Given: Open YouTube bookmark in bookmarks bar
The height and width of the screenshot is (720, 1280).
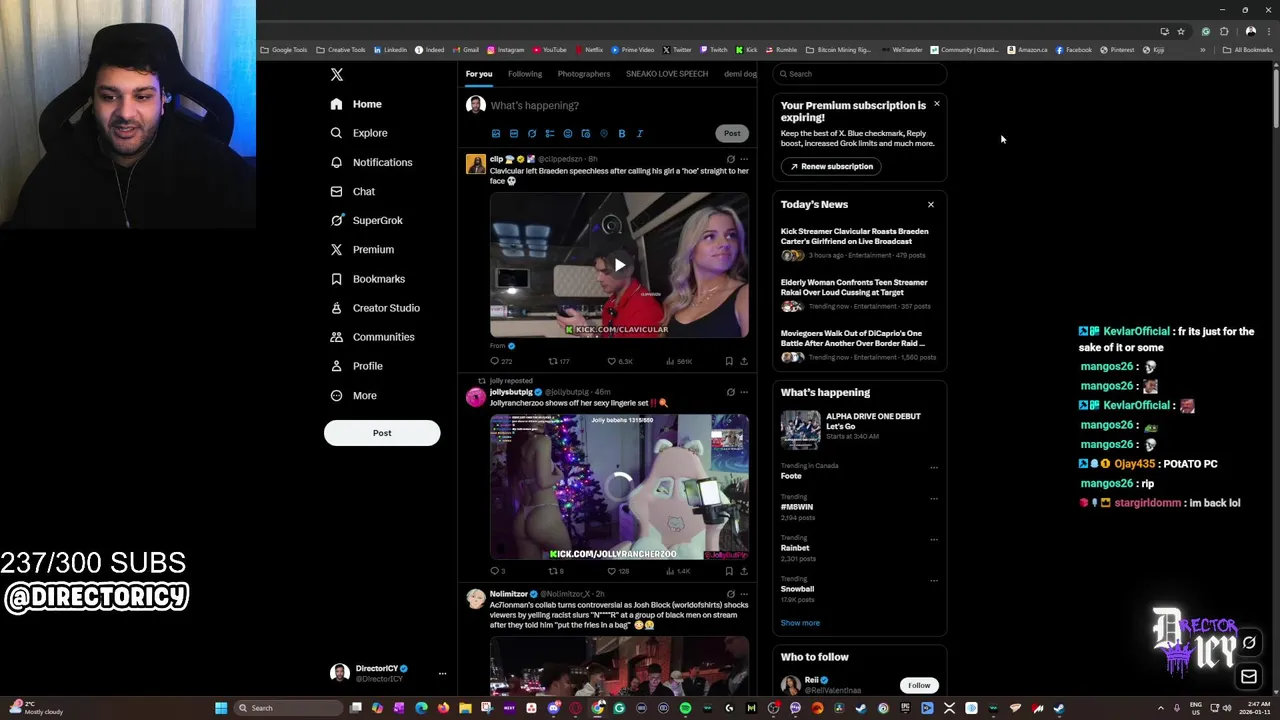Looking at the screenshot, I should pos(550,50).
